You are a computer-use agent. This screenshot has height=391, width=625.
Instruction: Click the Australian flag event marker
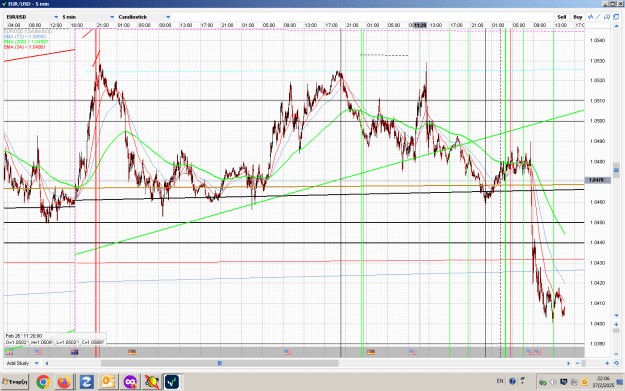click(75, 352)
